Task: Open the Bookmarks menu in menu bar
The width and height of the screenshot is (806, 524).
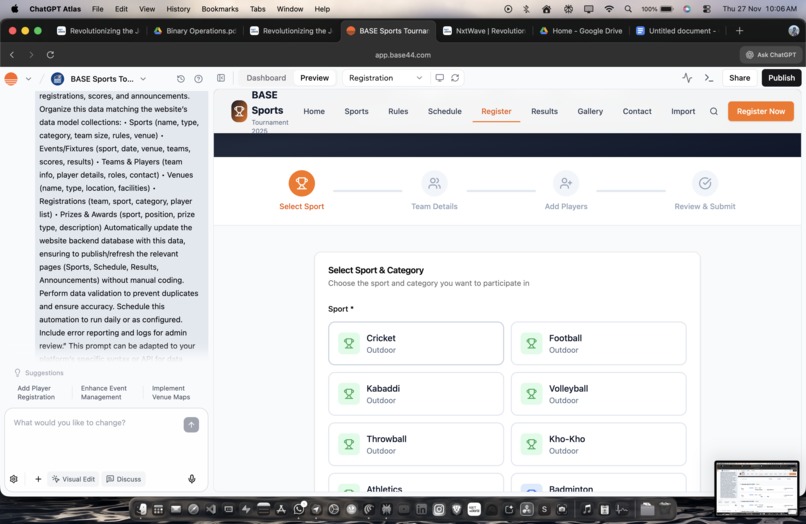Action: (x=219, y=9)
